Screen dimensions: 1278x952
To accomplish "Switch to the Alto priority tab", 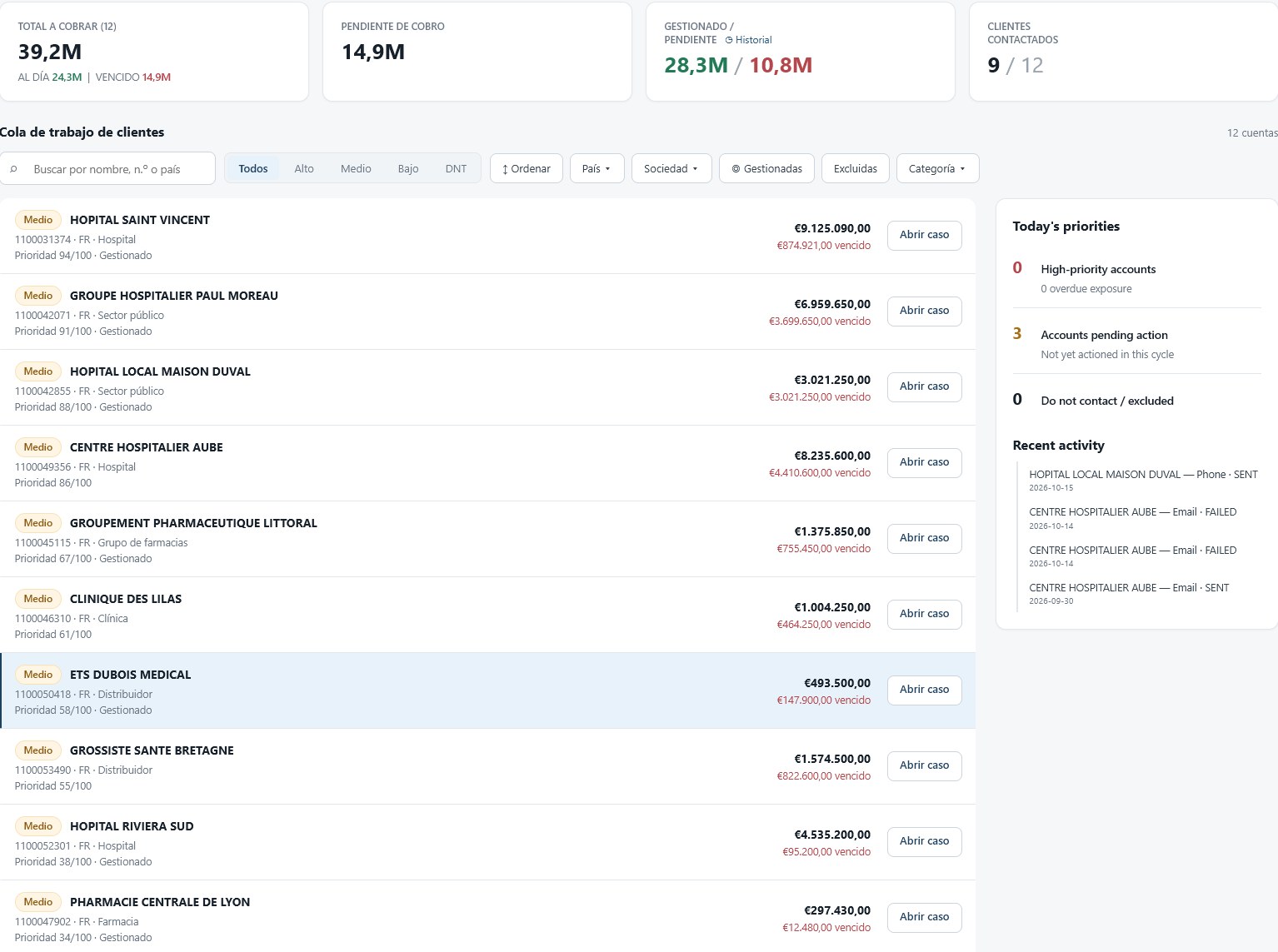I will (304, 168).
